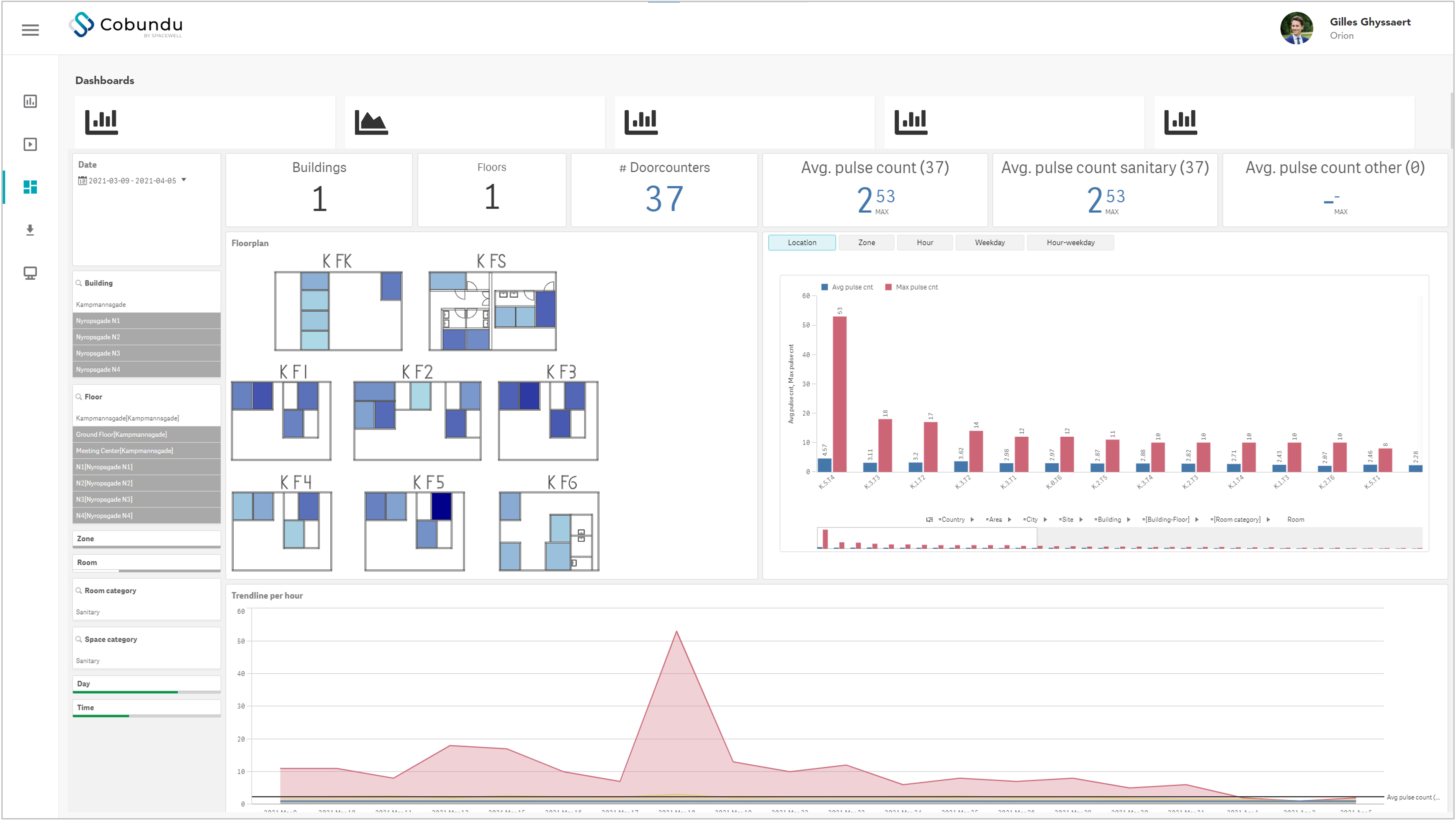Select Ground Floor[Kampmannsgade] floor

tap(147, 435)
